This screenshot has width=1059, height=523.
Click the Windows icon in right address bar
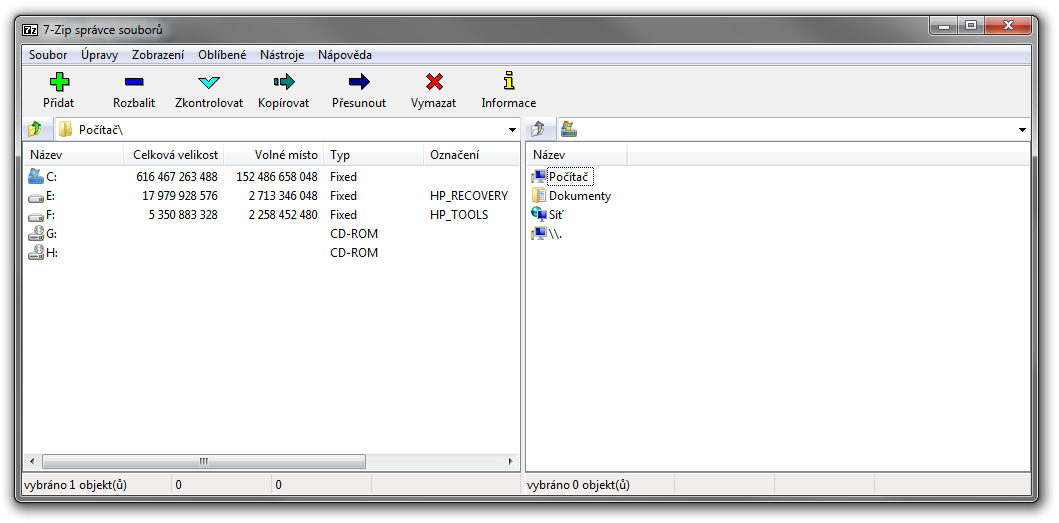[x=569, y=129]
